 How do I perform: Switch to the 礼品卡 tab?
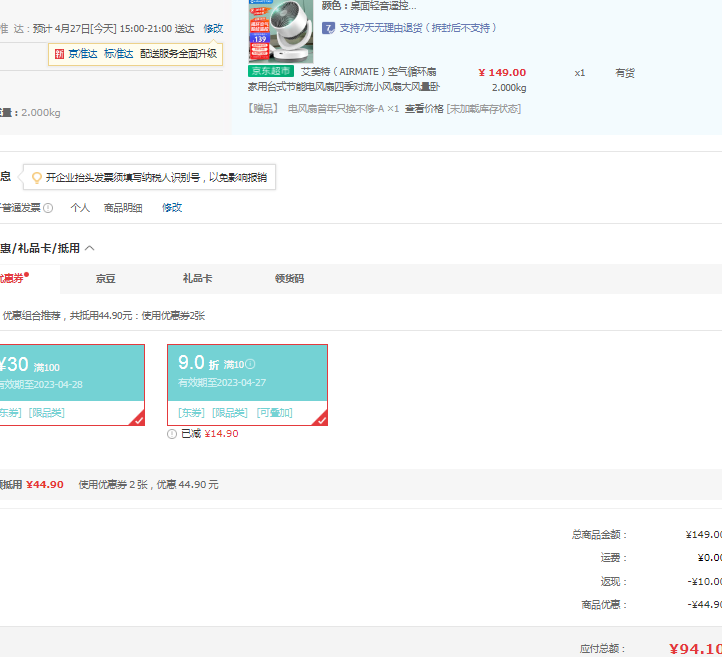[x=198, y=279]
